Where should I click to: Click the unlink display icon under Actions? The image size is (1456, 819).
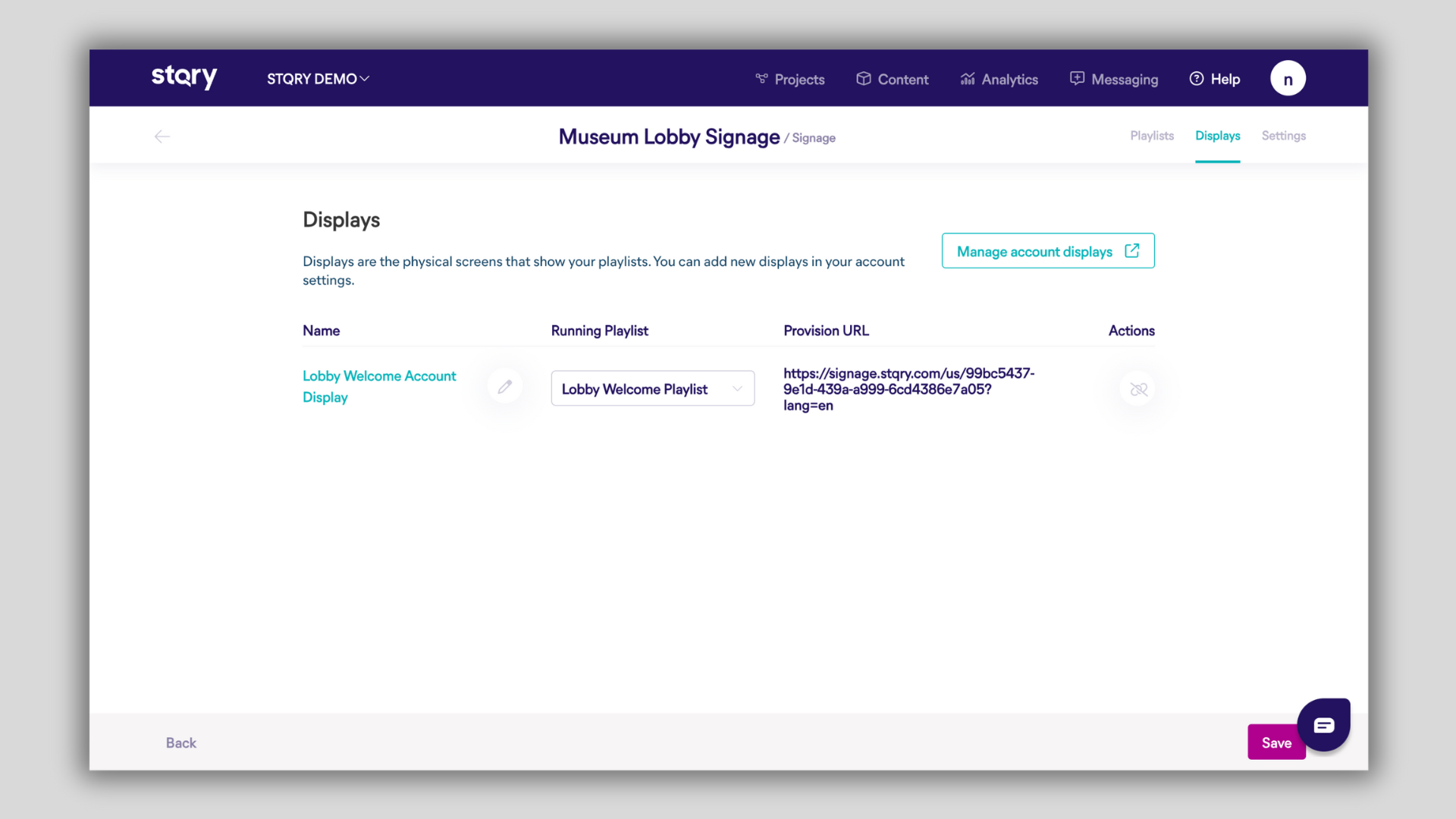pos(1138,389)
